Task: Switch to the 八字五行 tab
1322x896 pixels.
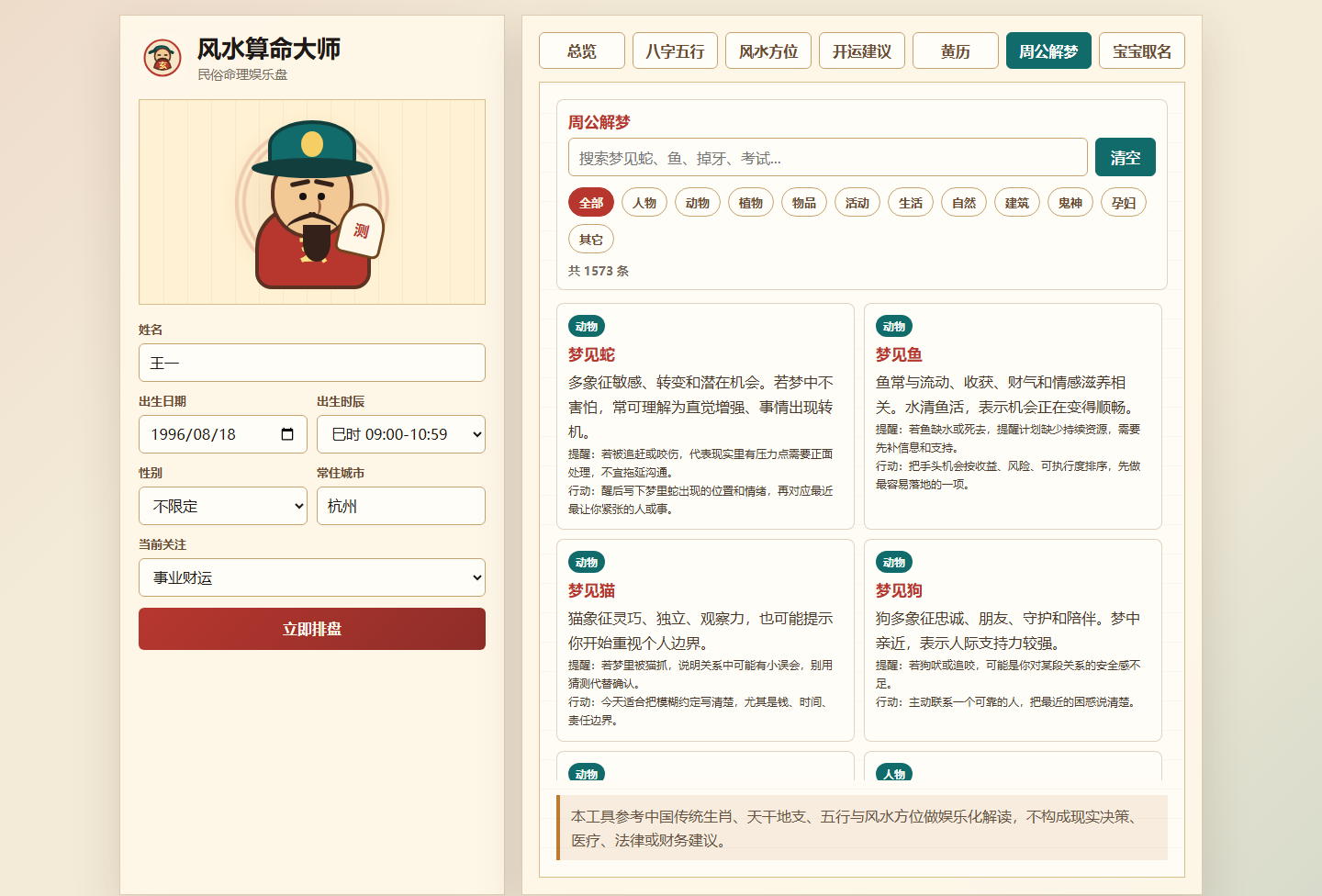Action: (675, 50)
